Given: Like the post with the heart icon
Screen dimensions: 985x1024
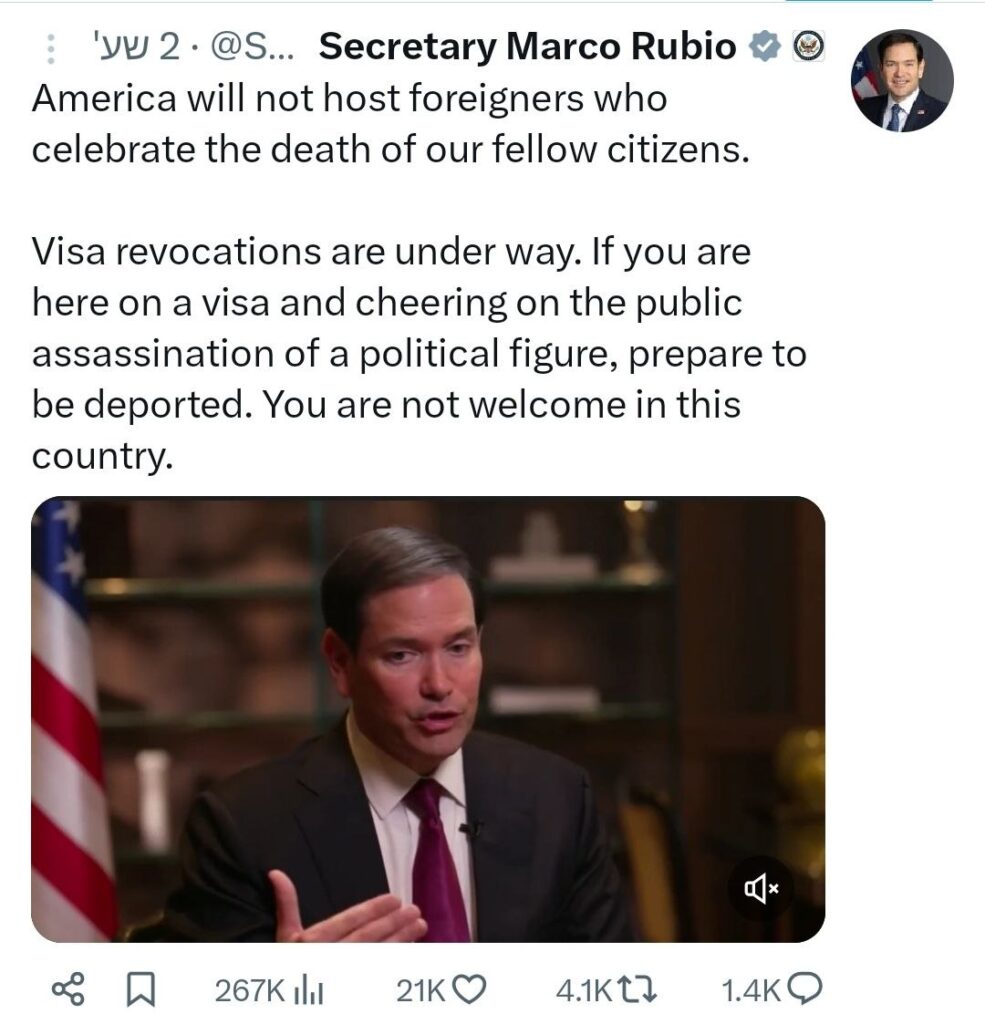Looking at the screenshot, I should click(469, 990).
